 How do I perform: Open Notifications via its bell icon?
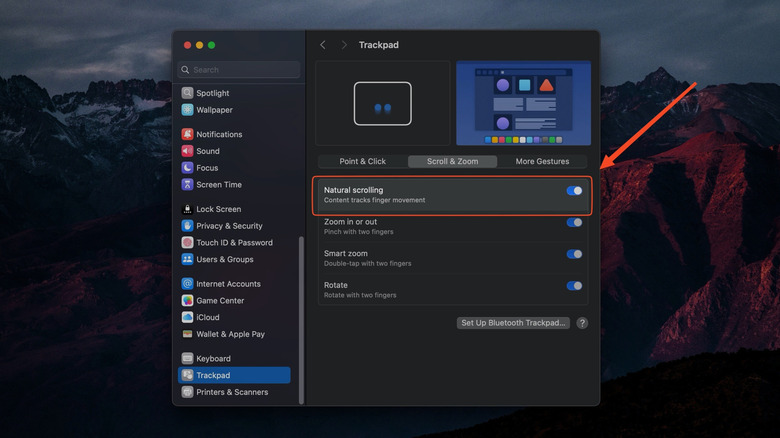pos(187,134)
